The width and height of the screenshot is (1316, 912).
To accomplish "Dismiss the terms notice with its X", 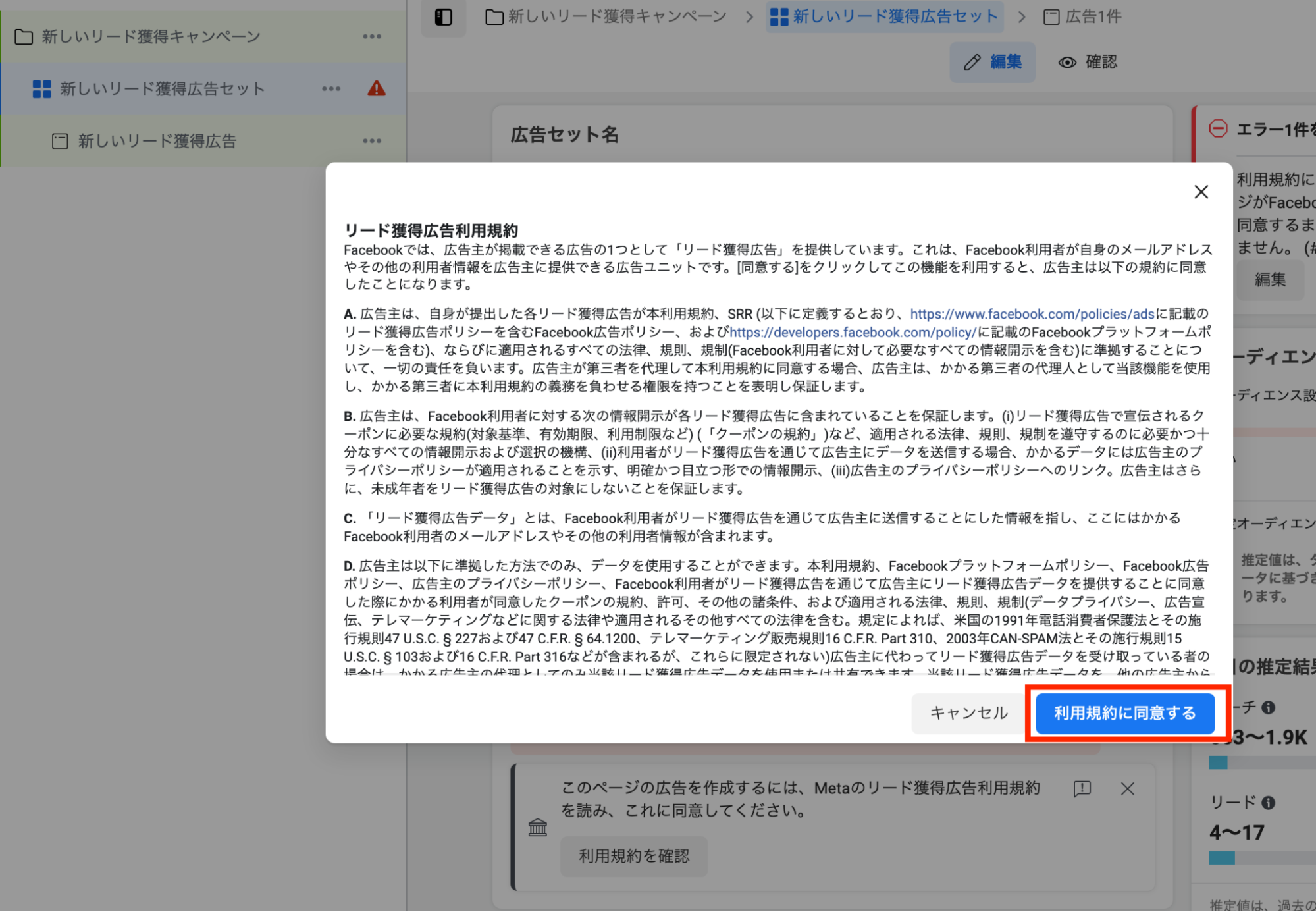I will click(1127, 788).
